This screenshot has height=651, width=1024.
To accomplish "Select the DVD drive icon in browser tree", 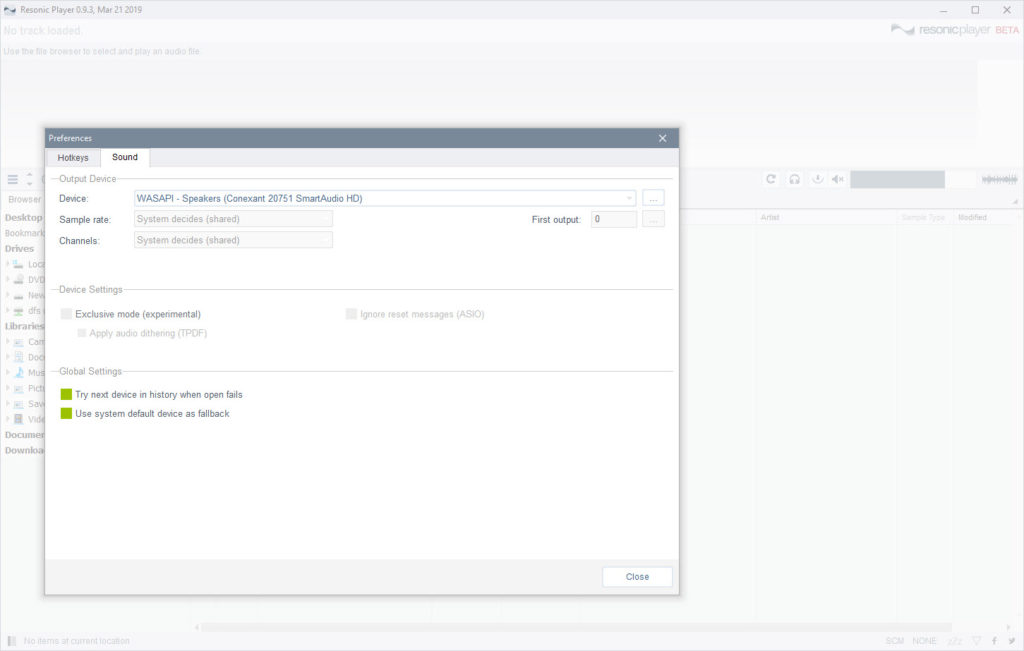I will click(18, 279).
